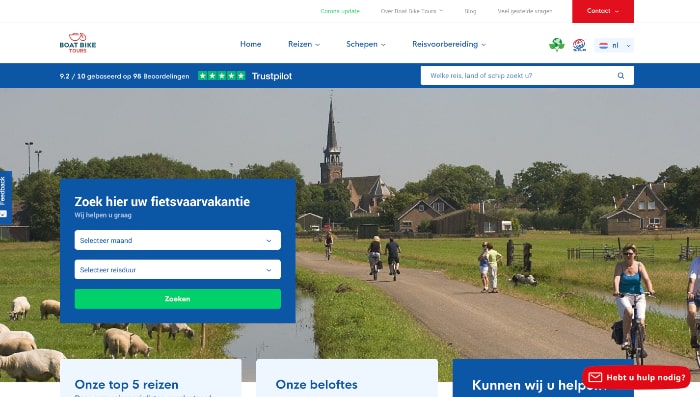Open Corona update link
Viewport: 700px width, 397px height.
tap(340, 11)
